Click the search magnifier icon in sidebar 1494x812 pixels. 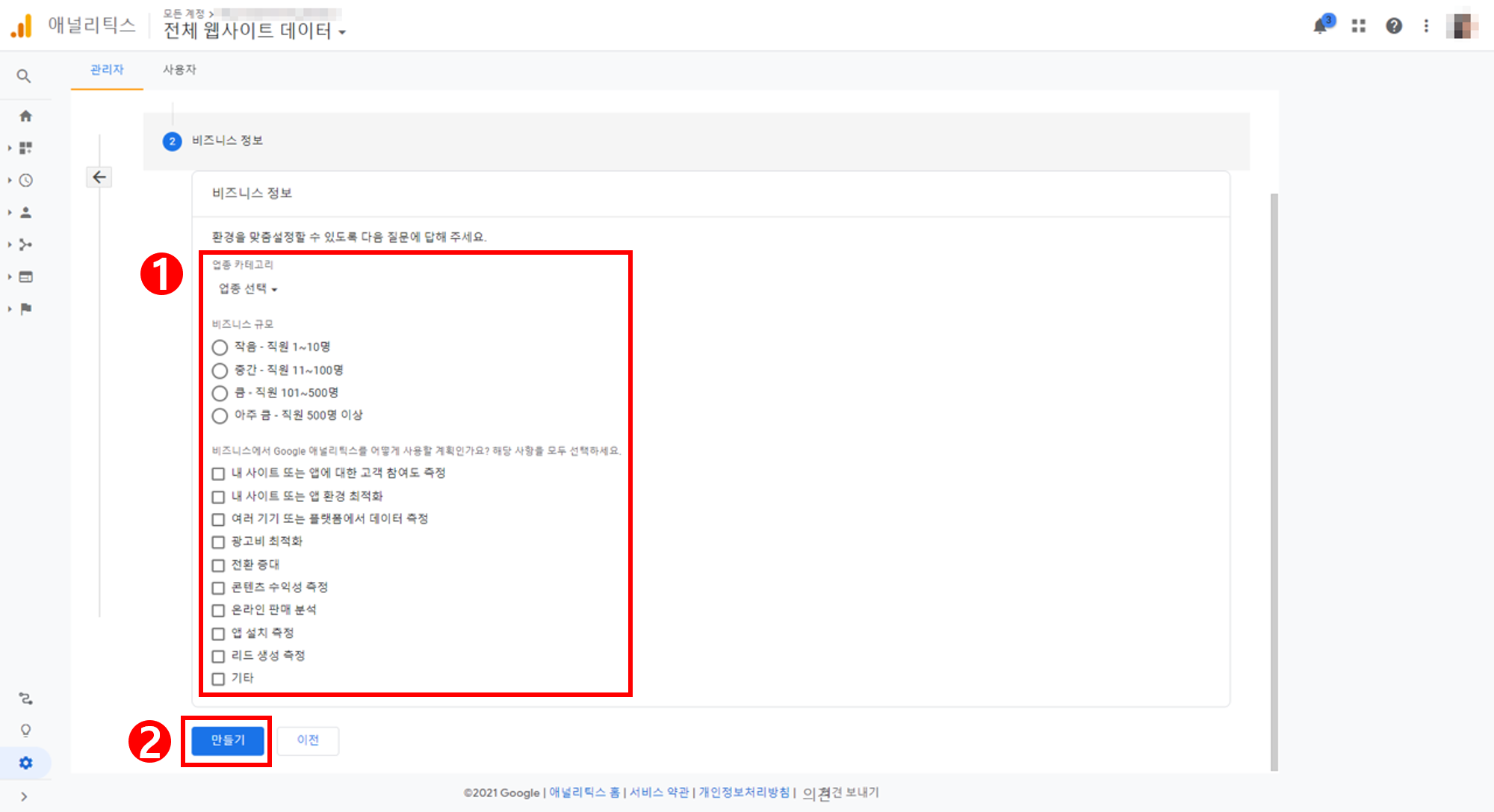pos(24,76)
